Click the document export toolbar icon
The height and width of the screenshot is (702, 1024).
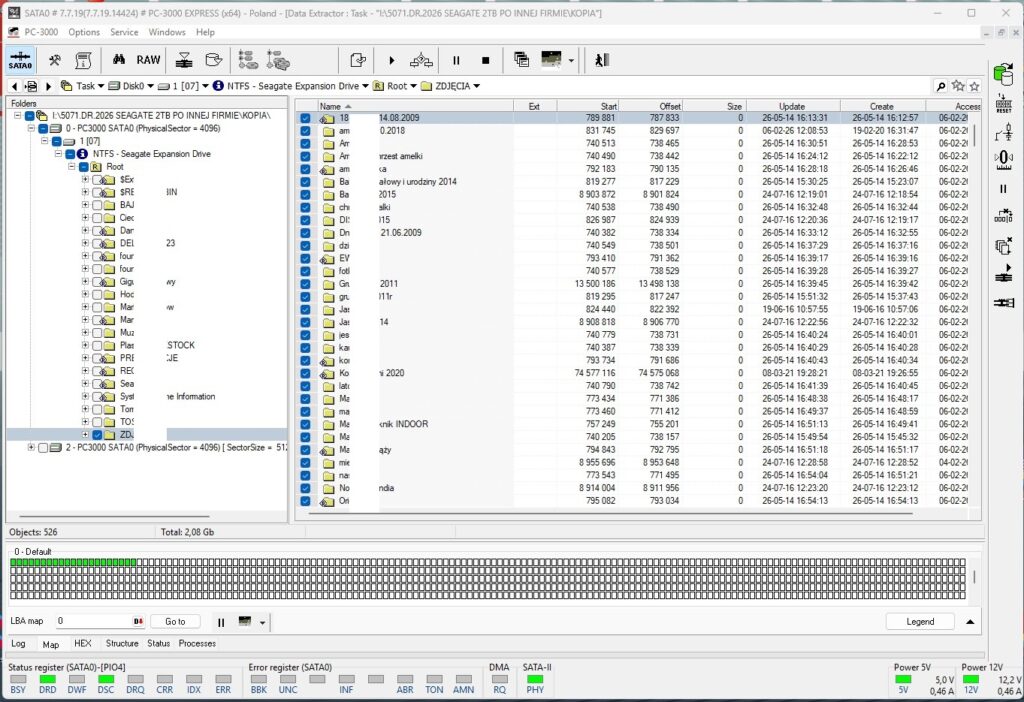(358, 60)
